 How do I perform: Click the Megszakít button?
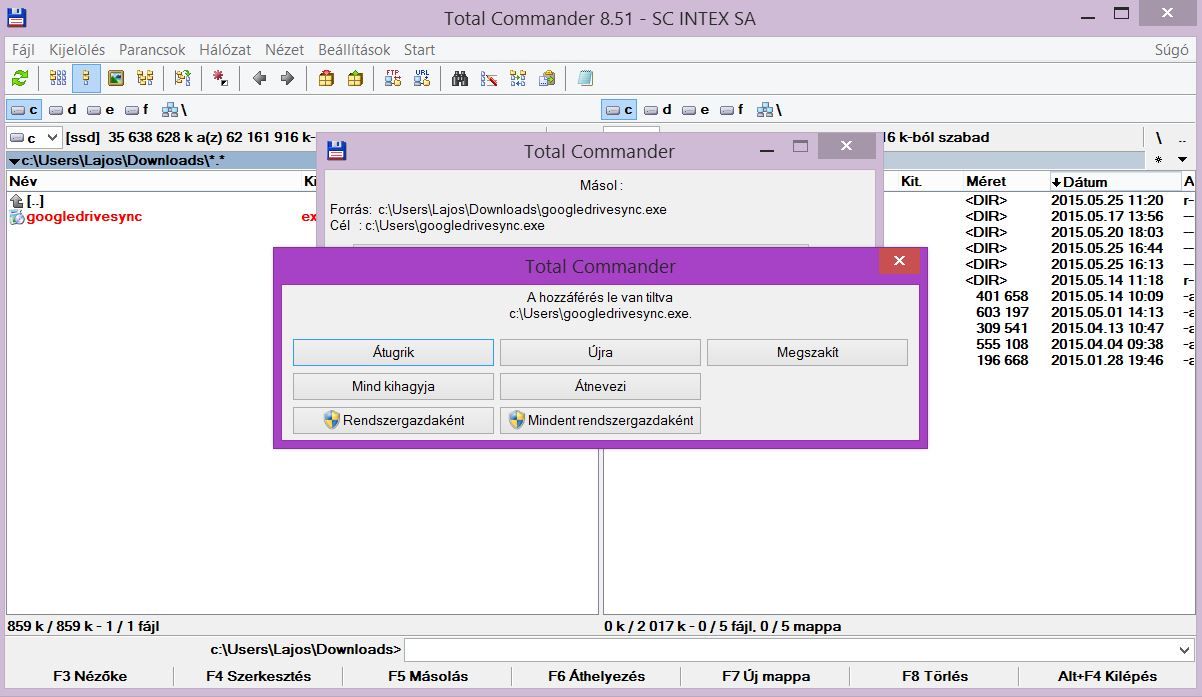click(807, 352)
